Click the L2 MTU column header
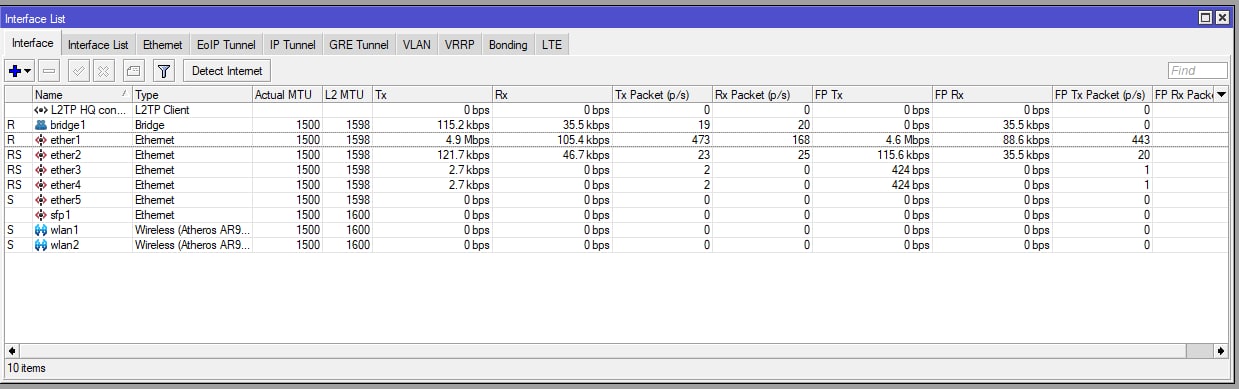Image resolution: width=1239 pixels, height=389 pixels. tap(347, 95)
